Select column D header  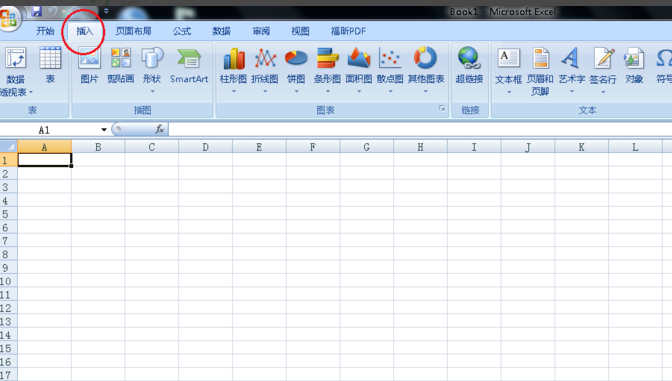tap(205, 147)
